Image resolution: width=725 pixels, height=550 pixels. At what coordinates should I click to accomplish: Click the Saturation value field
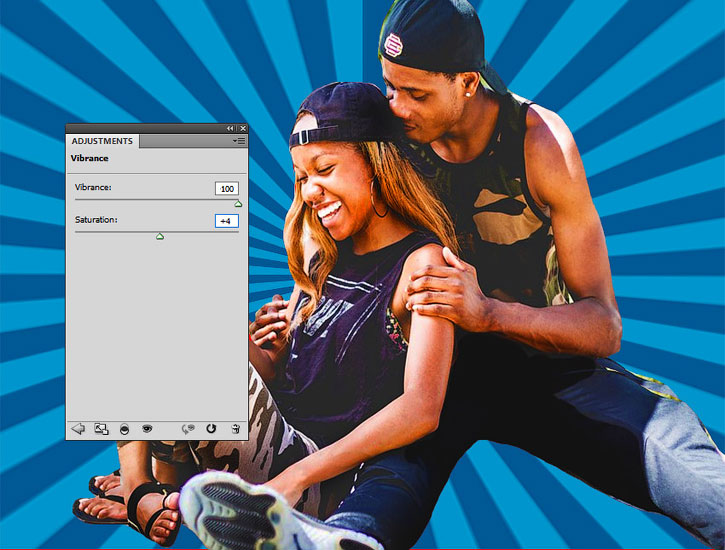point(227,221)
